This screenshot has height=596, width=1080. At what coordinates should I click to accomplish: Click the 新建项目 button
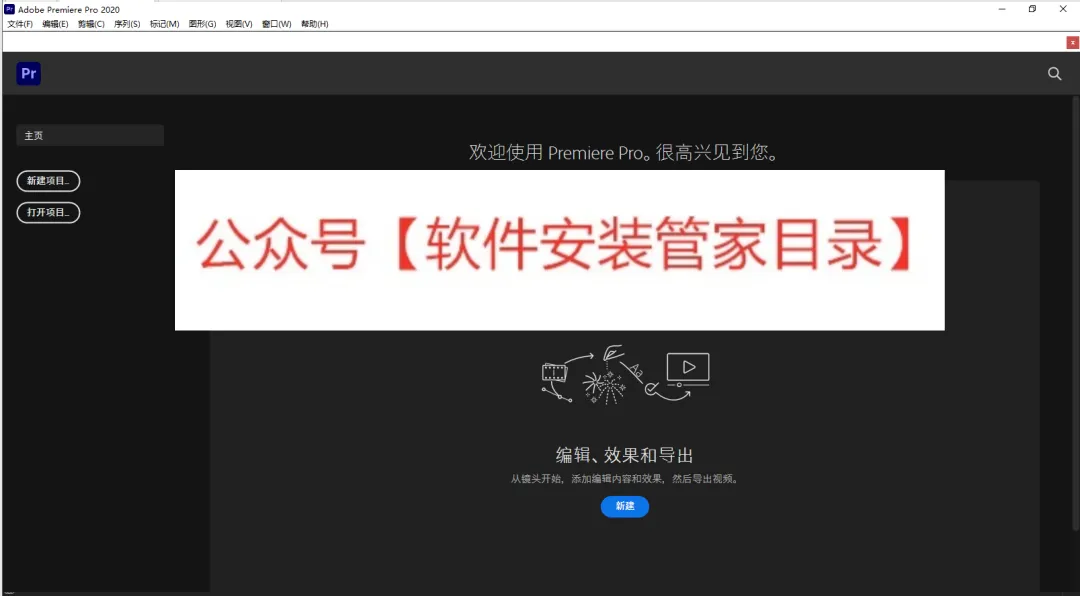(x=48, y=181)
